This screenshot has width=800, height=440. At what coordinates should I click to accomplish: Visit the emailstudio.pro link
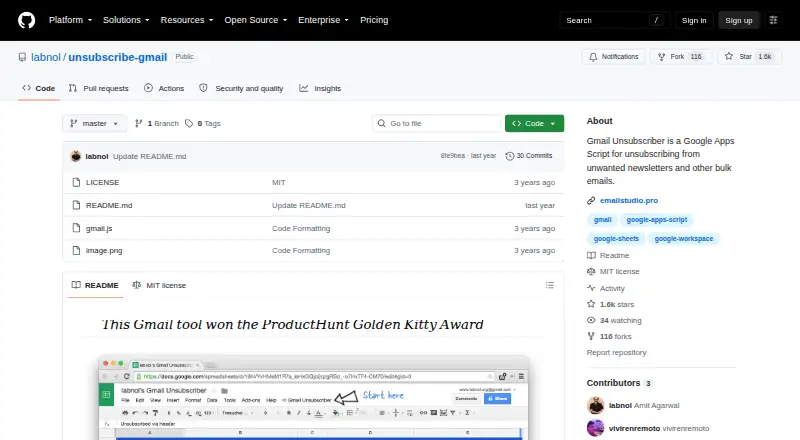pos(629,201)
